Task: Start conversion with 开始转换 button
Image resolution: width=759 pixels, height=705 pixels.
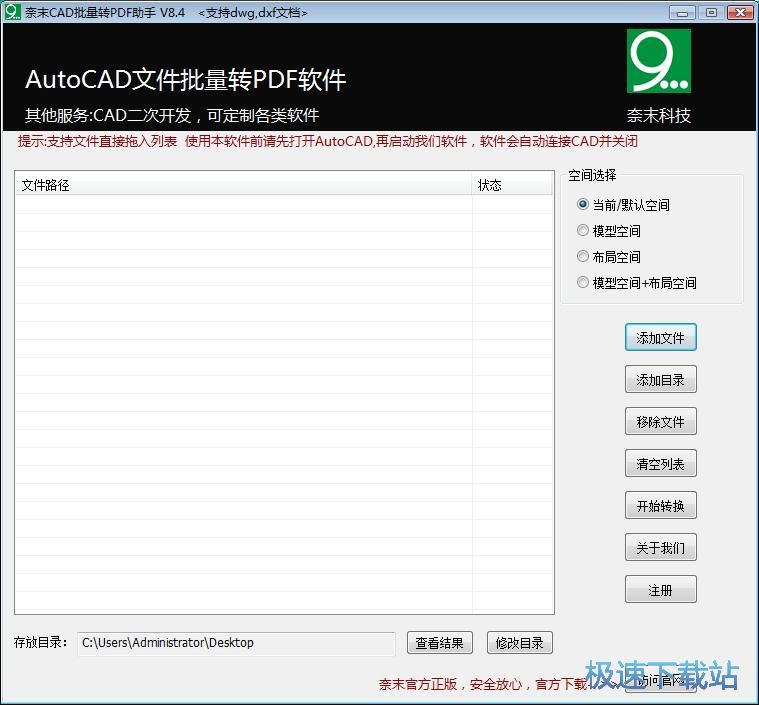Action: [x=660, y=506]
